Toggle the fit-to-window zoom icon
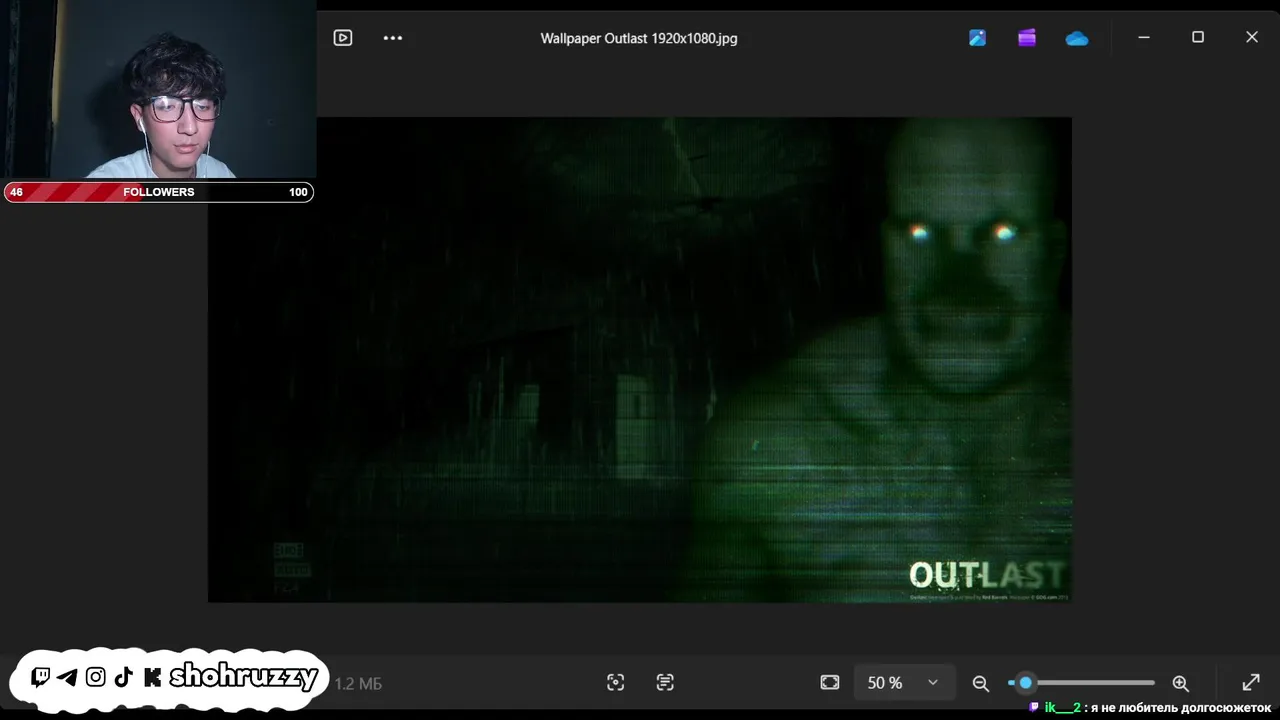1280x720 pixels. pos(830,682)
